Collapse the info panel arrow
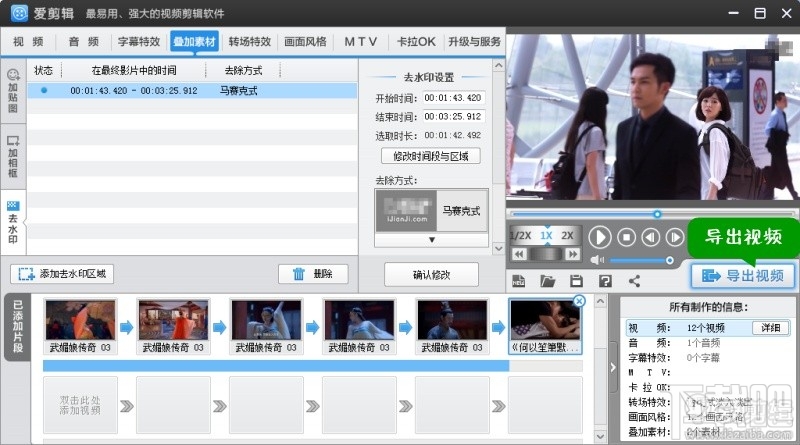The height and width of the screenshot is (445, 800). click(x=613, y=367)
